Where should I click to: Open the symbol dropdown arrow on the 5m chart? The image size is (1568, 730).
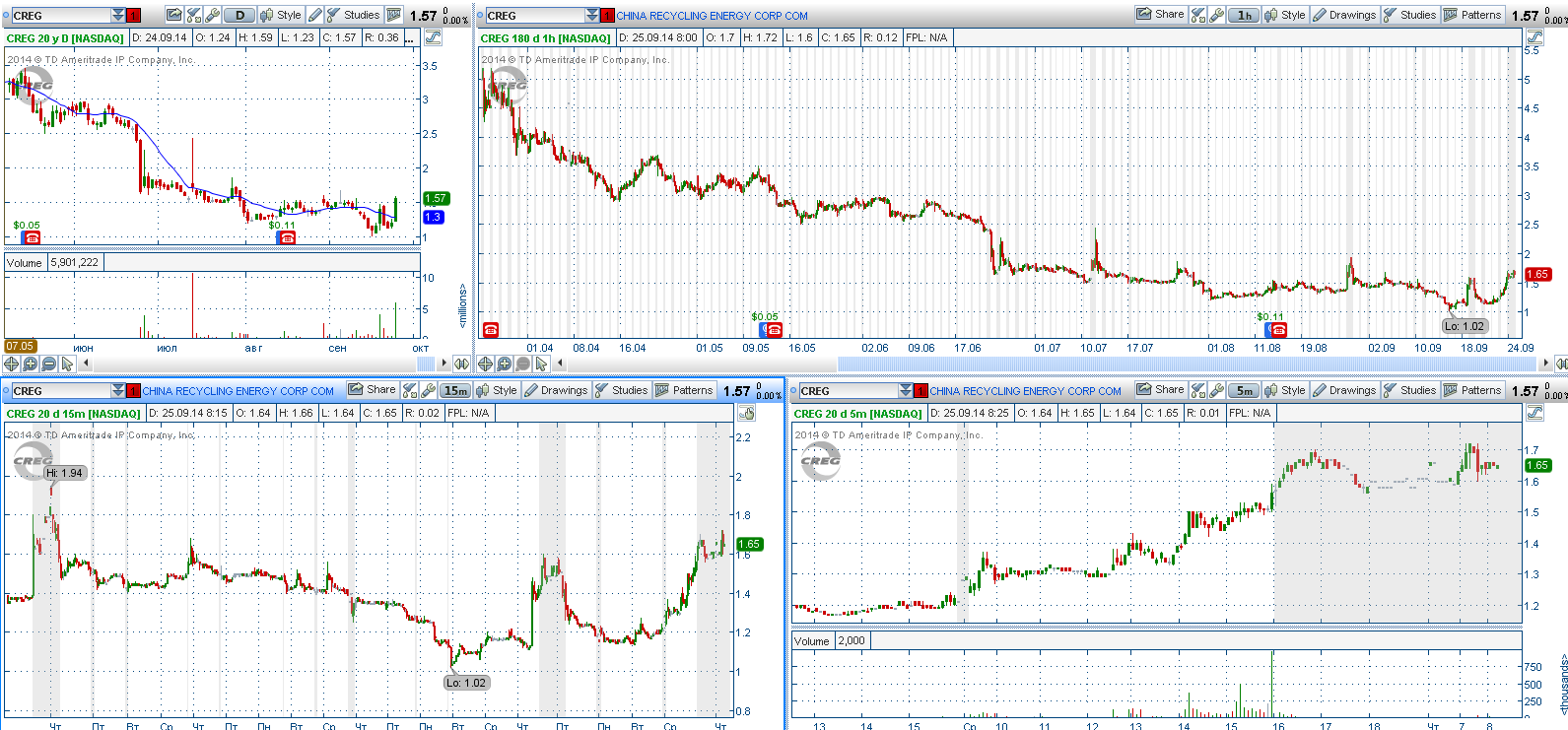coord(906,390)
